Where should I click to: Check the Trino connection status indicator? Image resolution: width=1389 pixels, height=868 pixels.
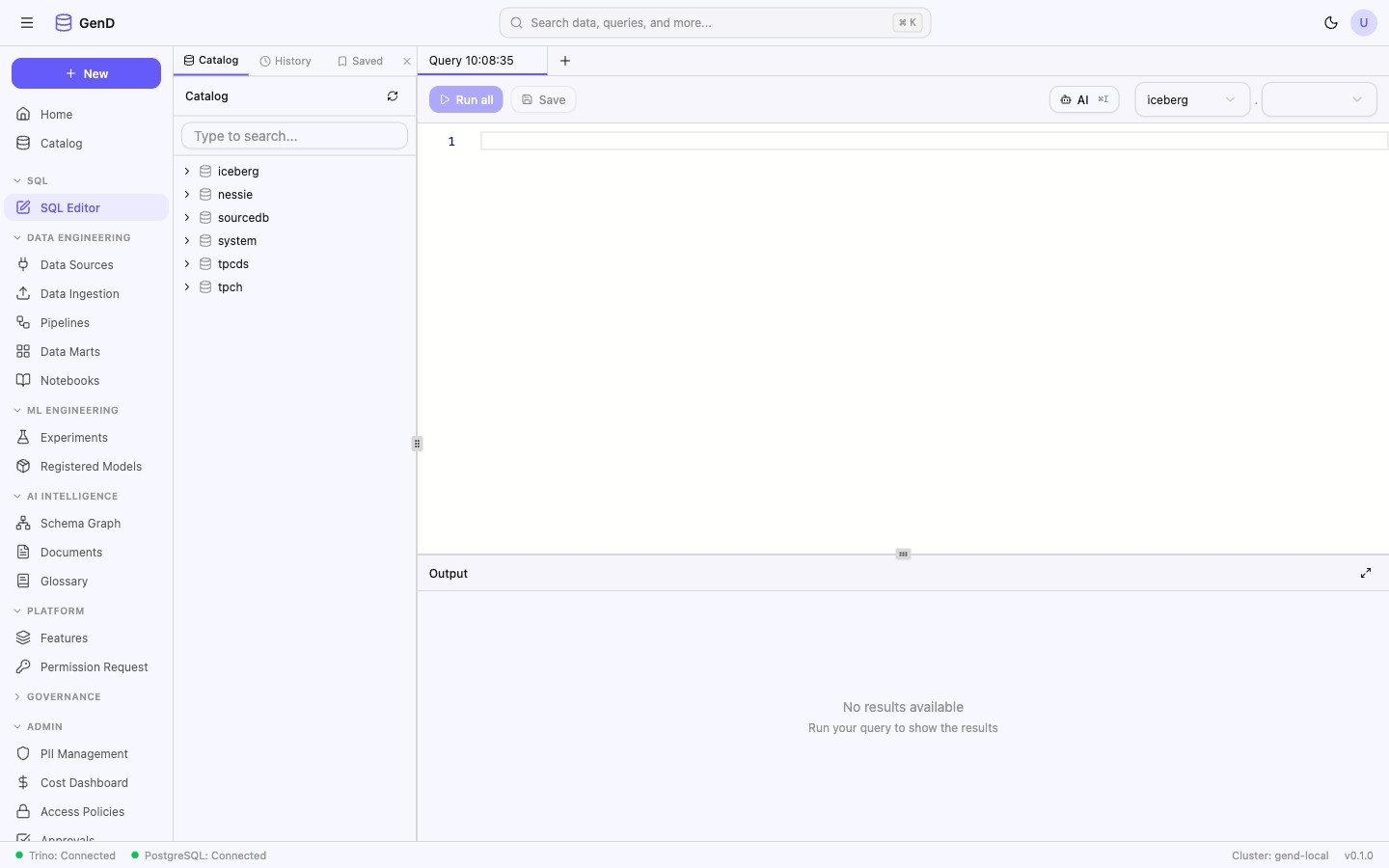point(63,855)
